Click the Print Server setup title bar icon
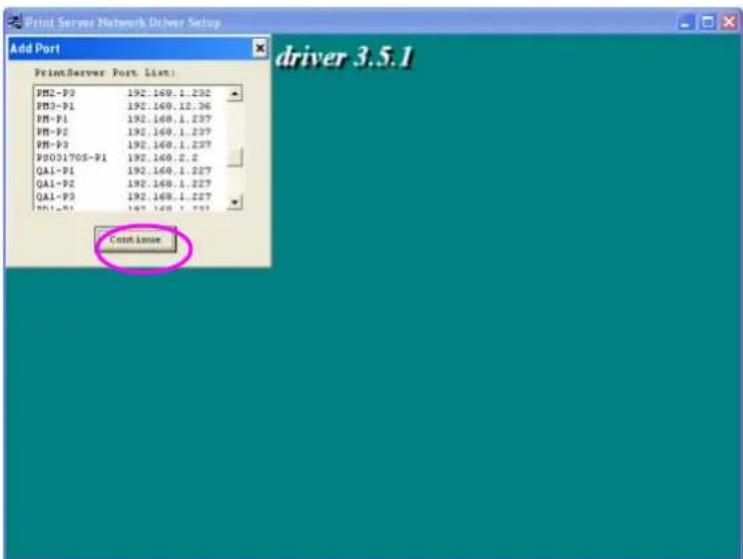The width and height of the screenshot is (743, 559). click(x=15, y=22)
